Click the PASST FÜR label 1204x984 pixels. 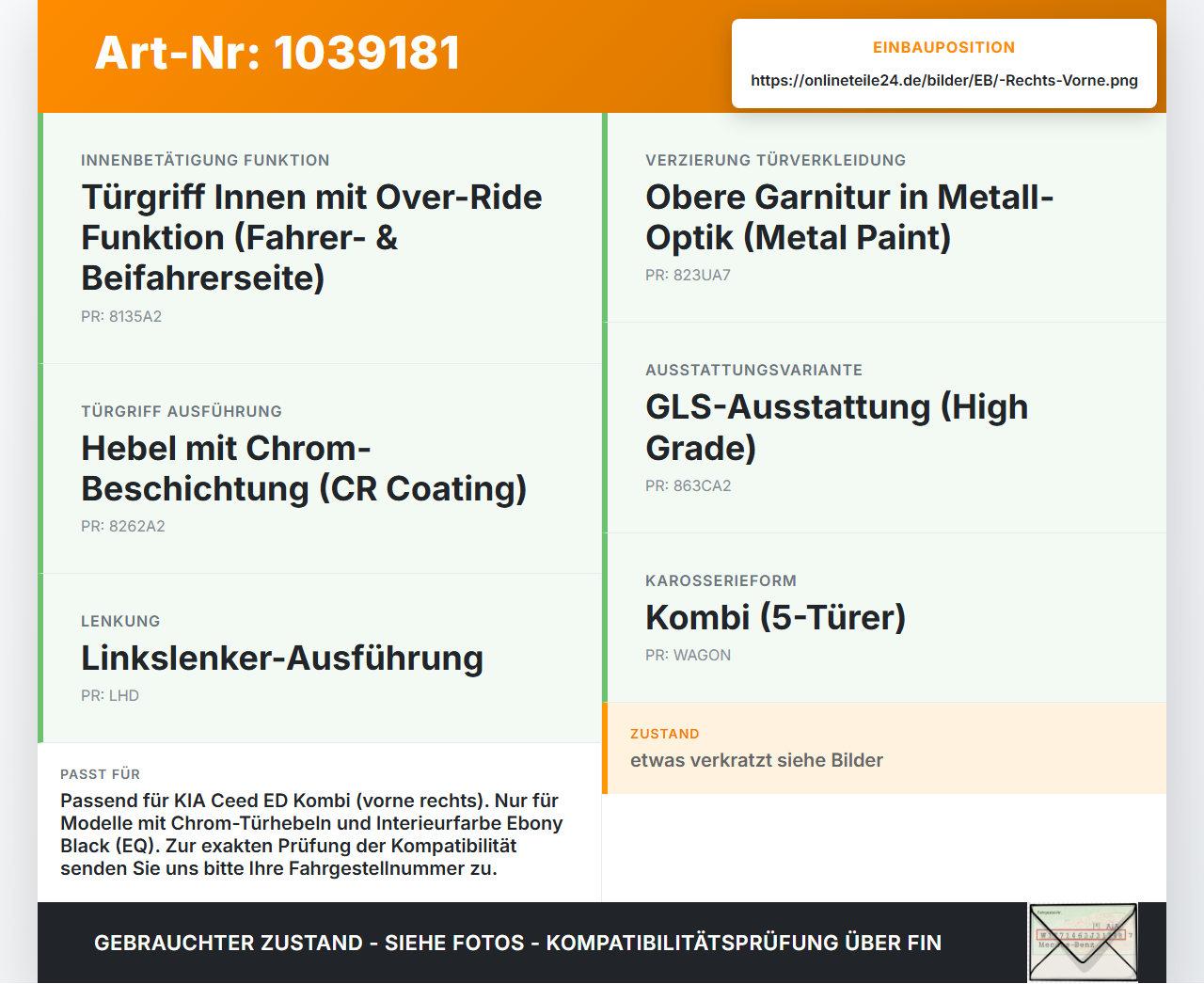coord(100,774)
